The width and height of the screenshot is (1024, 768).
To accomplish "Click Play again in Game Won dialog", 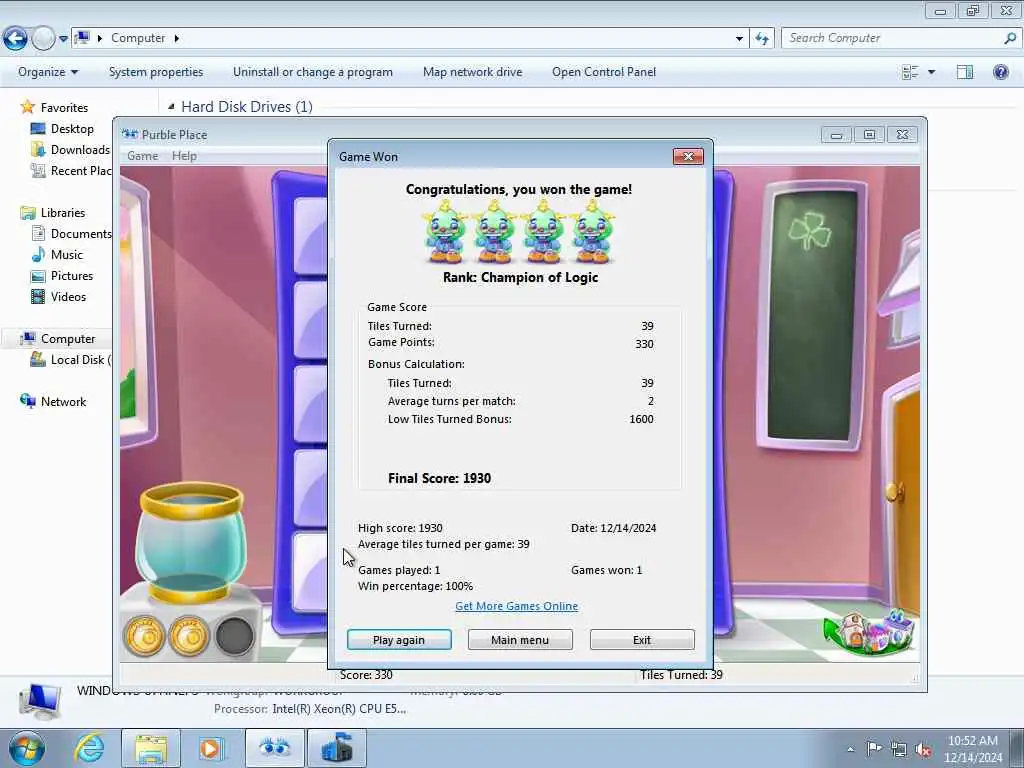I will point(399,640).
